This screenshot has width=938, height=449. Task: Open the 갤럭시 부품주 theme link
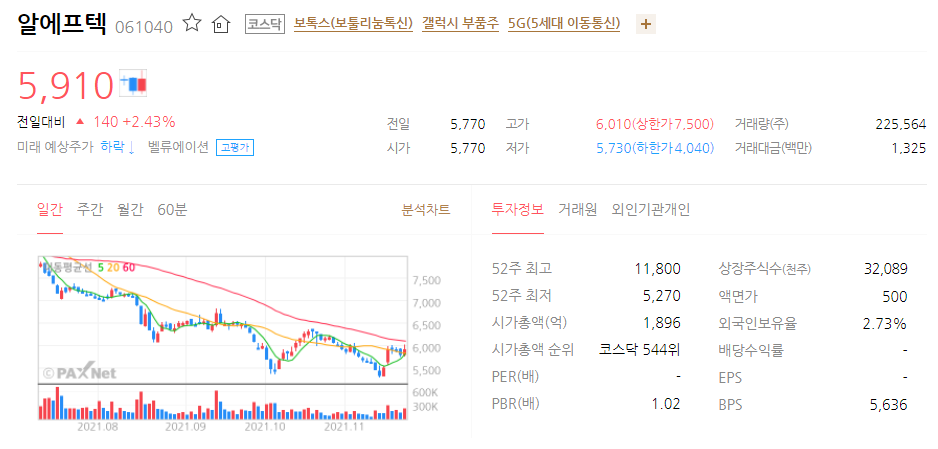point(460,24)
